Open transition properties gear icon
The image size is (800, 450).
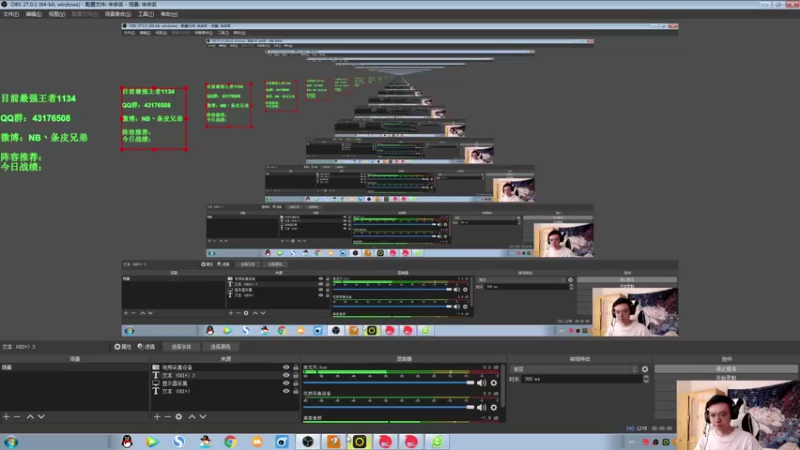coord(645,369)
